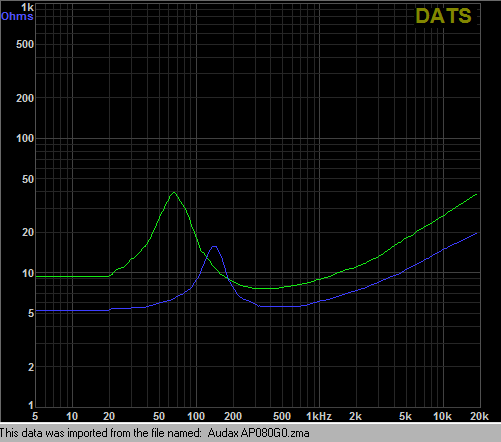Viewport: 501px width, 442px height.
Task: Click the blue Ohms axis unit label
Action: pyautogui.click(x=17, y=16)
